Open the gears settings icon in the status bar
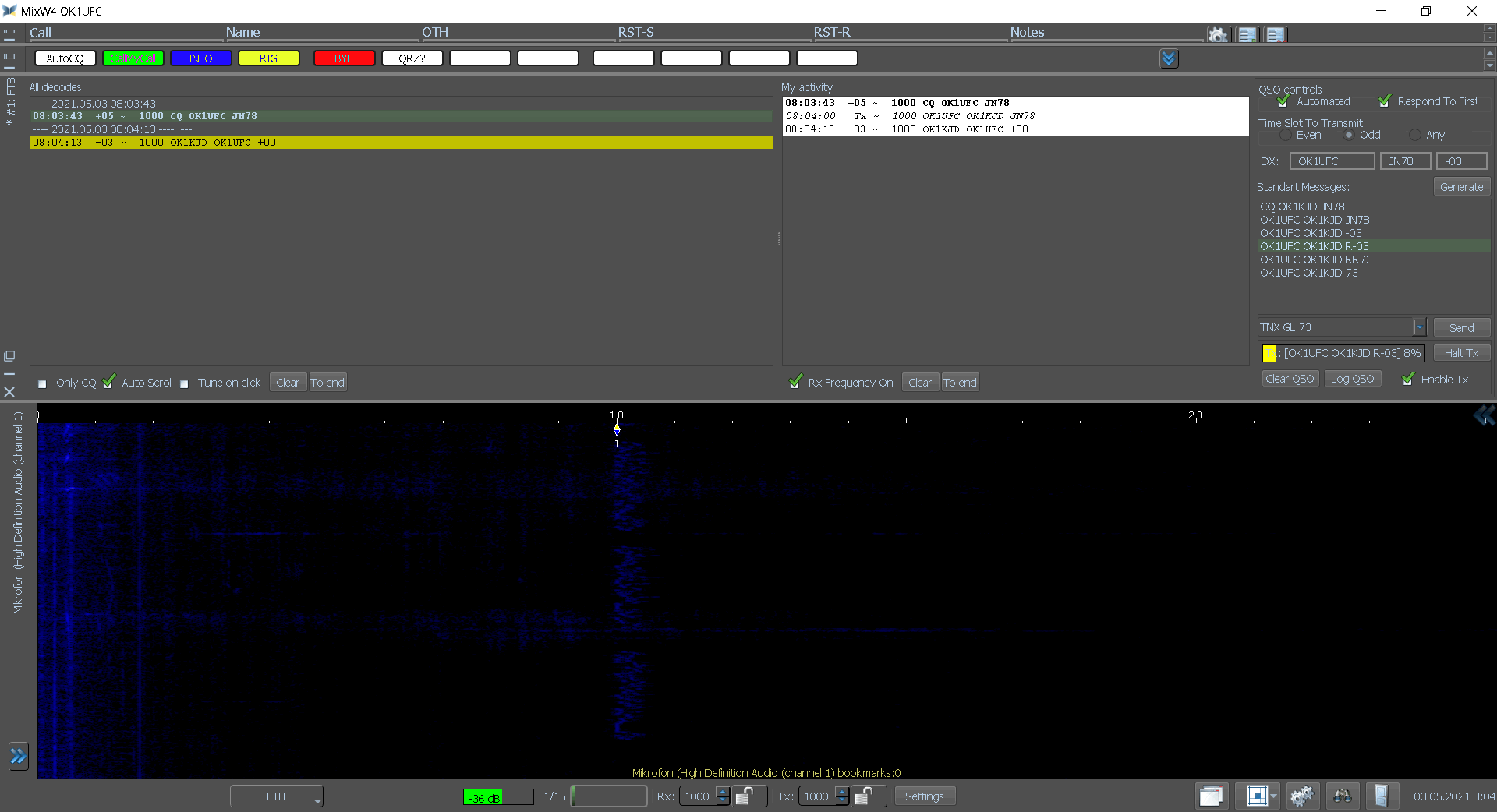Viewport: 1497px width, 812px height. tap(1302, 796)
